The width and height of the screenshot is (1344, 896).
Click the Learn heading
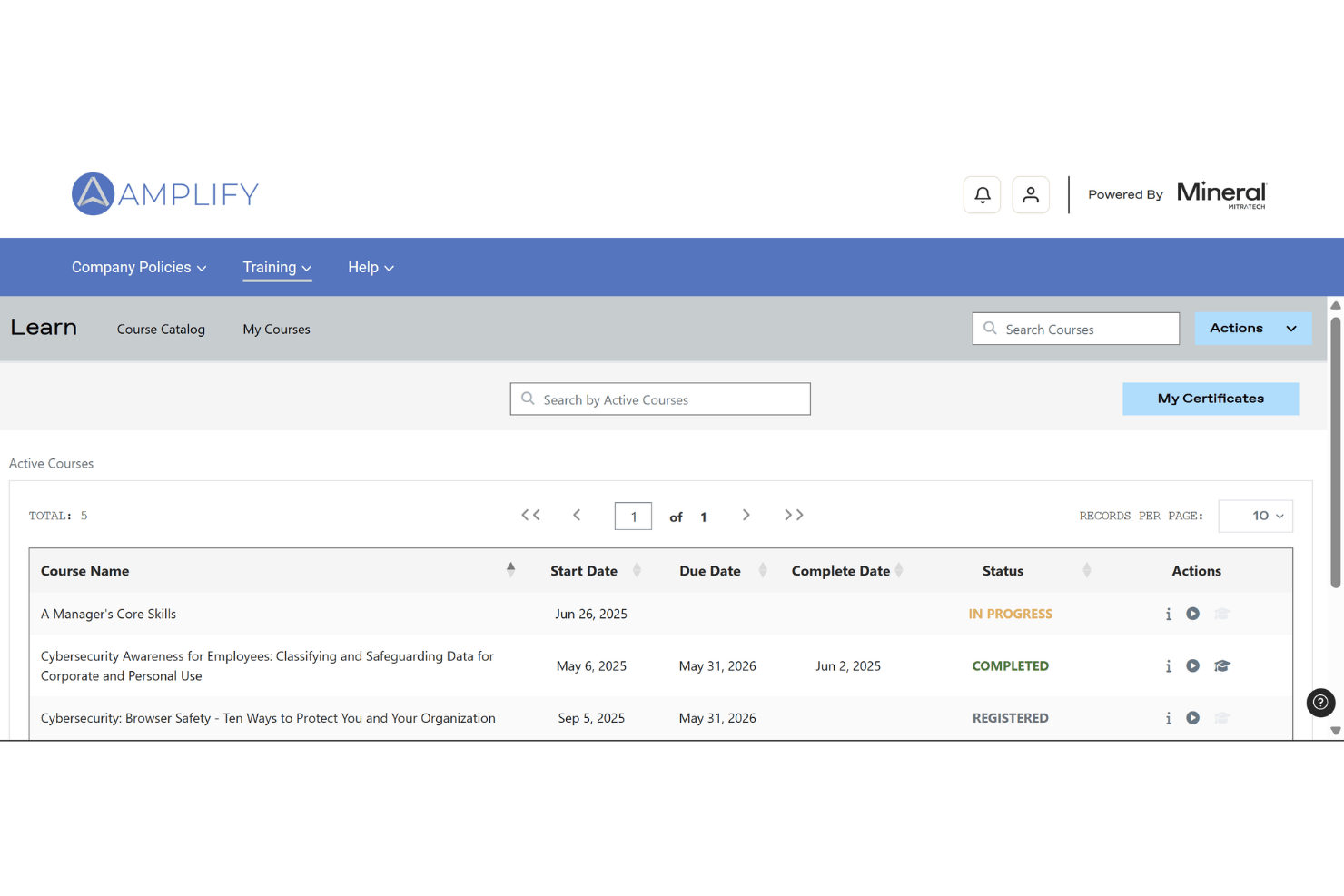click(44, 328)
